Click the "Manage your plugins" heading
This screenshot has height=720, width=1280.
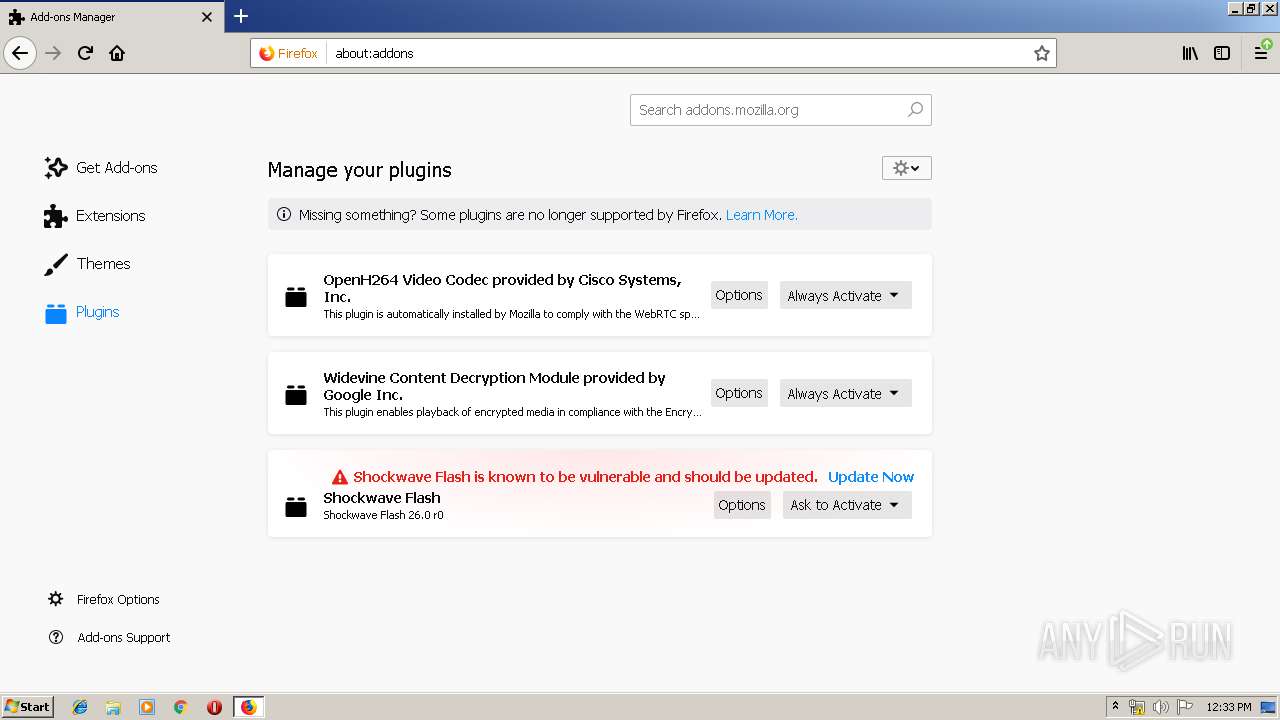tap(359, 170)
